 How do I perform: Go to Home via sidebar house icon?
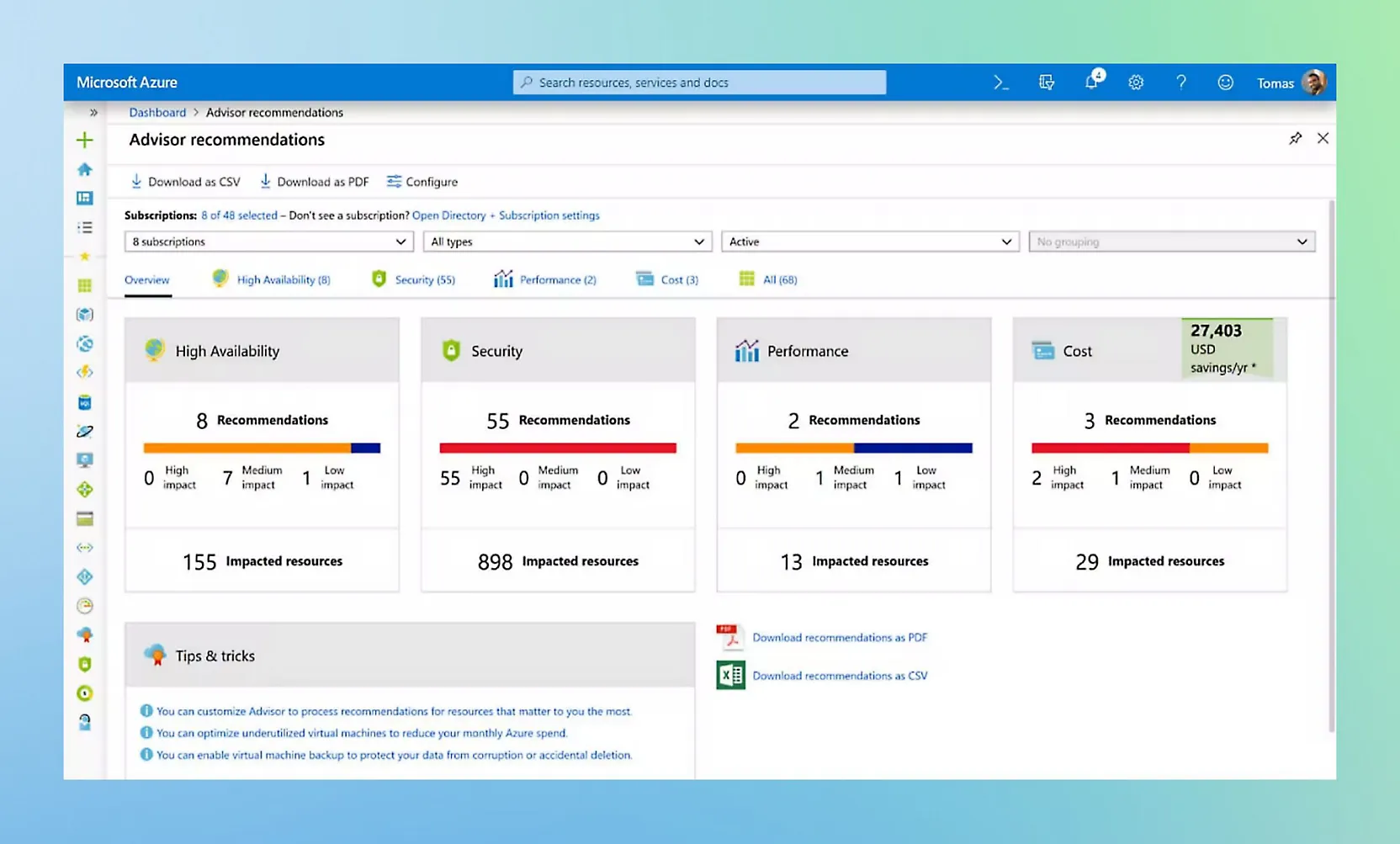coord(84,169)
